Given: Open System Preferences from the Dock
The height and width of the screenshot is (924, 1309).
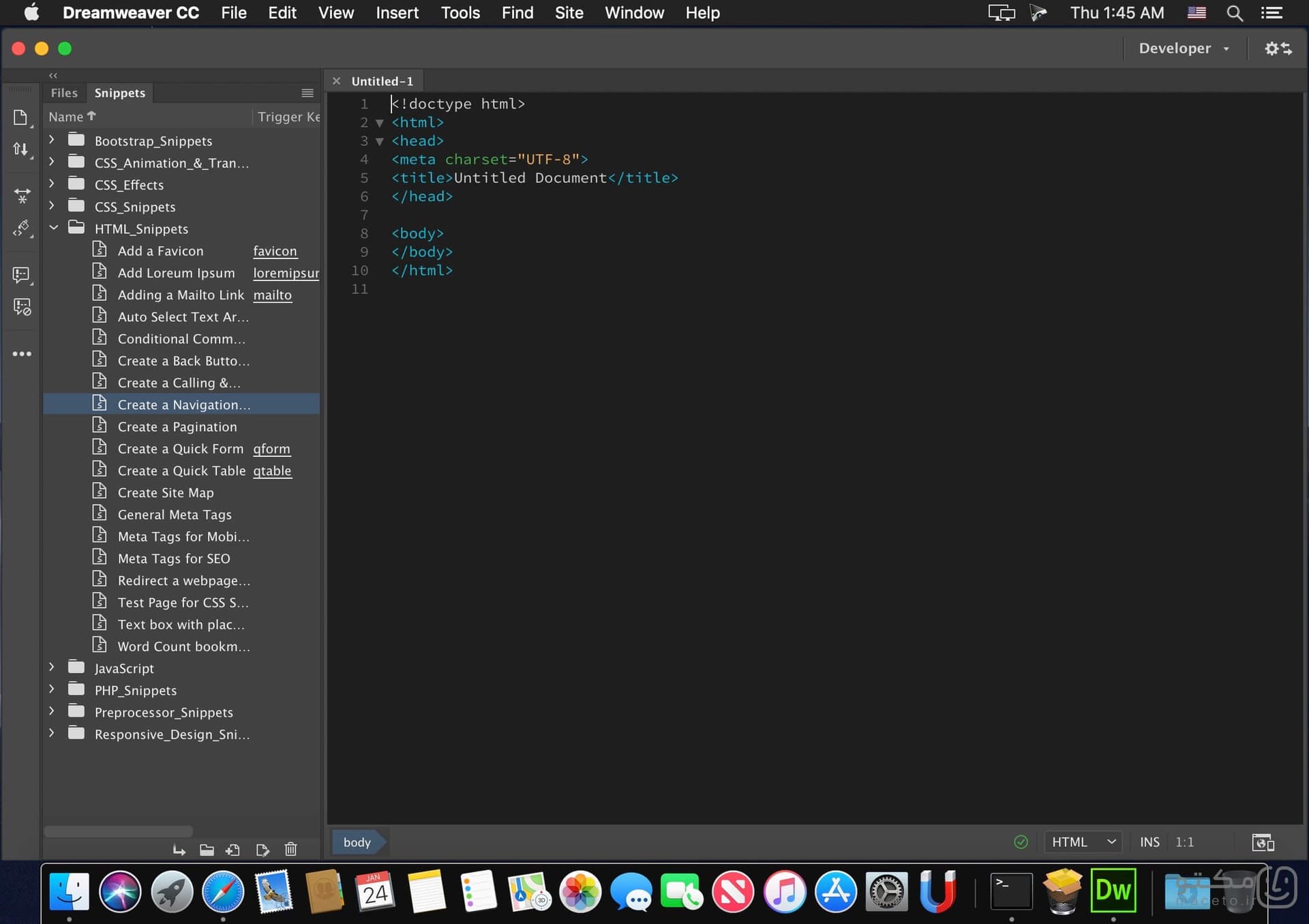Looking at the screenshot, I should click(886, 891).
